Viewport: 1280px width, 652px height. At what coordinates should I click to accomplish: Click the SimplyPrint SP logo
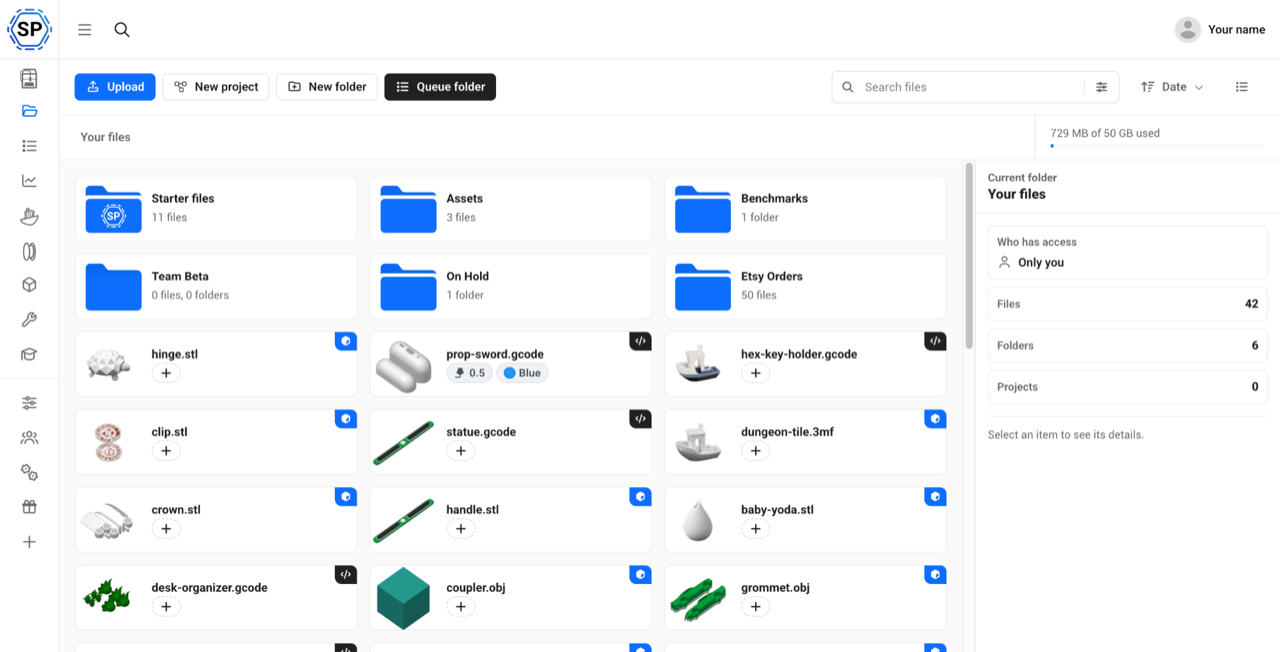(29, 30)
